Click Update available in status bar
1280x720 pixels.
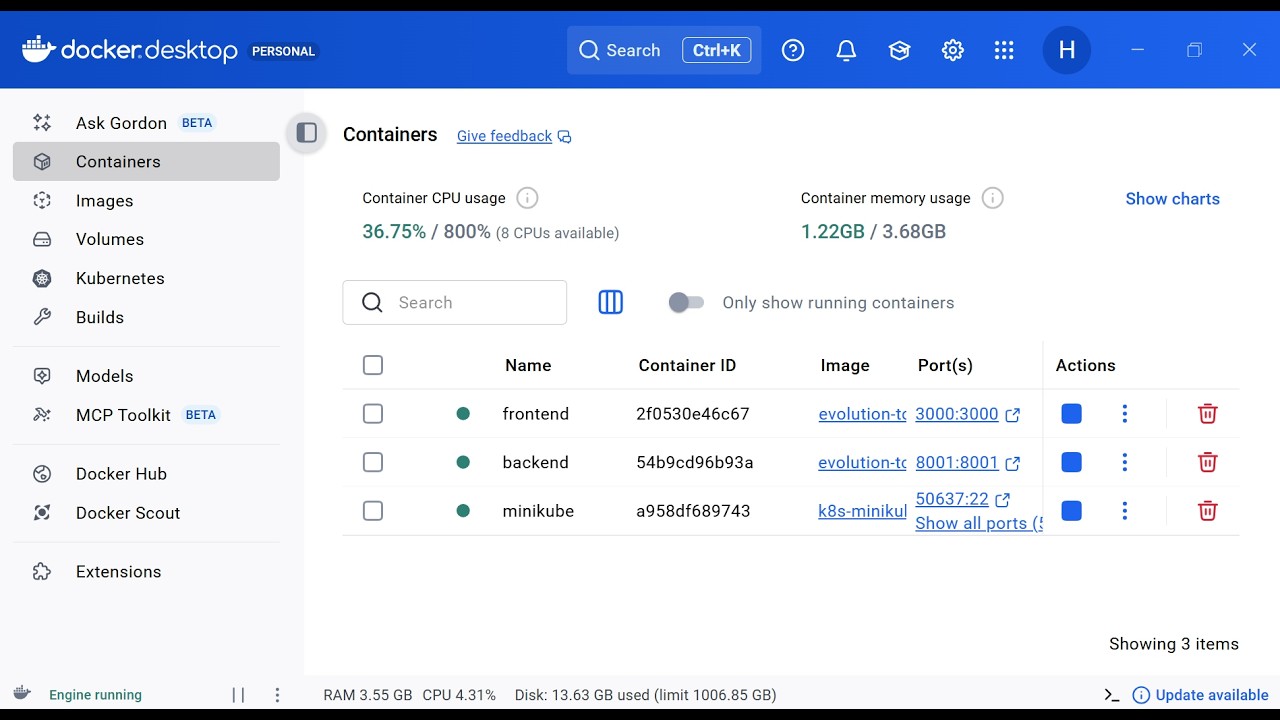click(1200, 695)
